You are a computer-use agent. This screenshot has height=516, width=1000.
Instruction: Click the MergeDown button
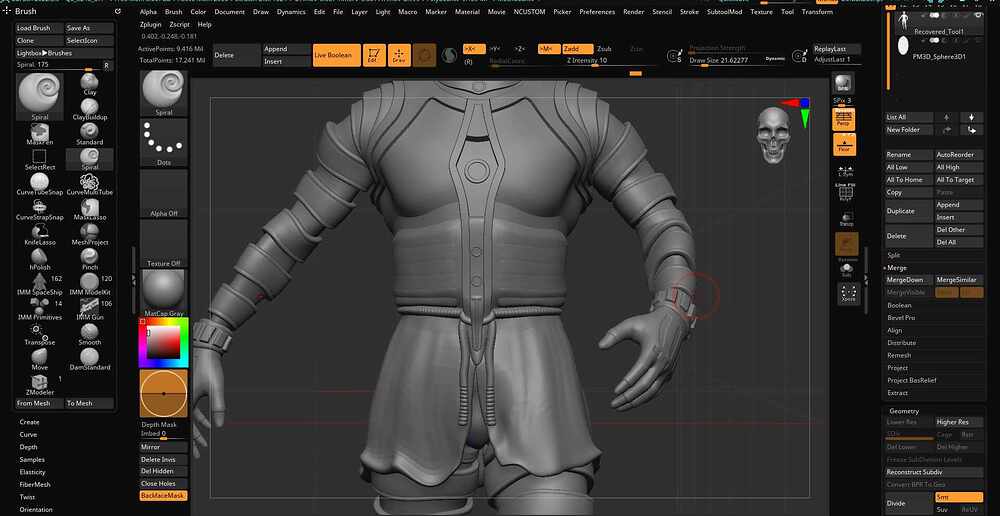[x=909, y=280]
